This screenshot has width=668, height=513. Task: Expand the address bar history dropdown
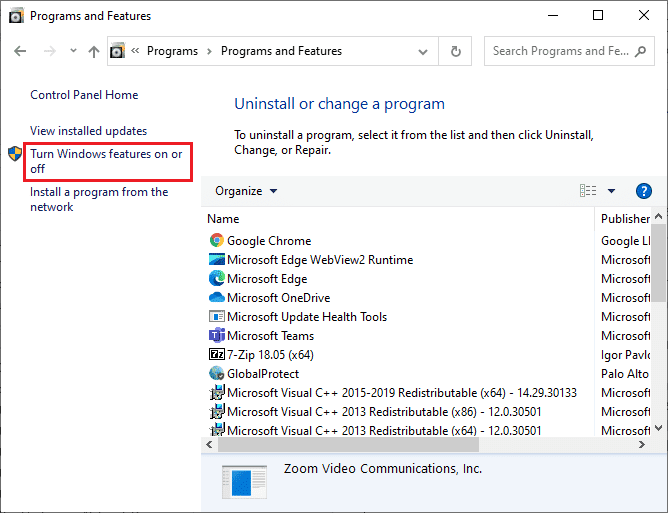[x=423, y=52]
